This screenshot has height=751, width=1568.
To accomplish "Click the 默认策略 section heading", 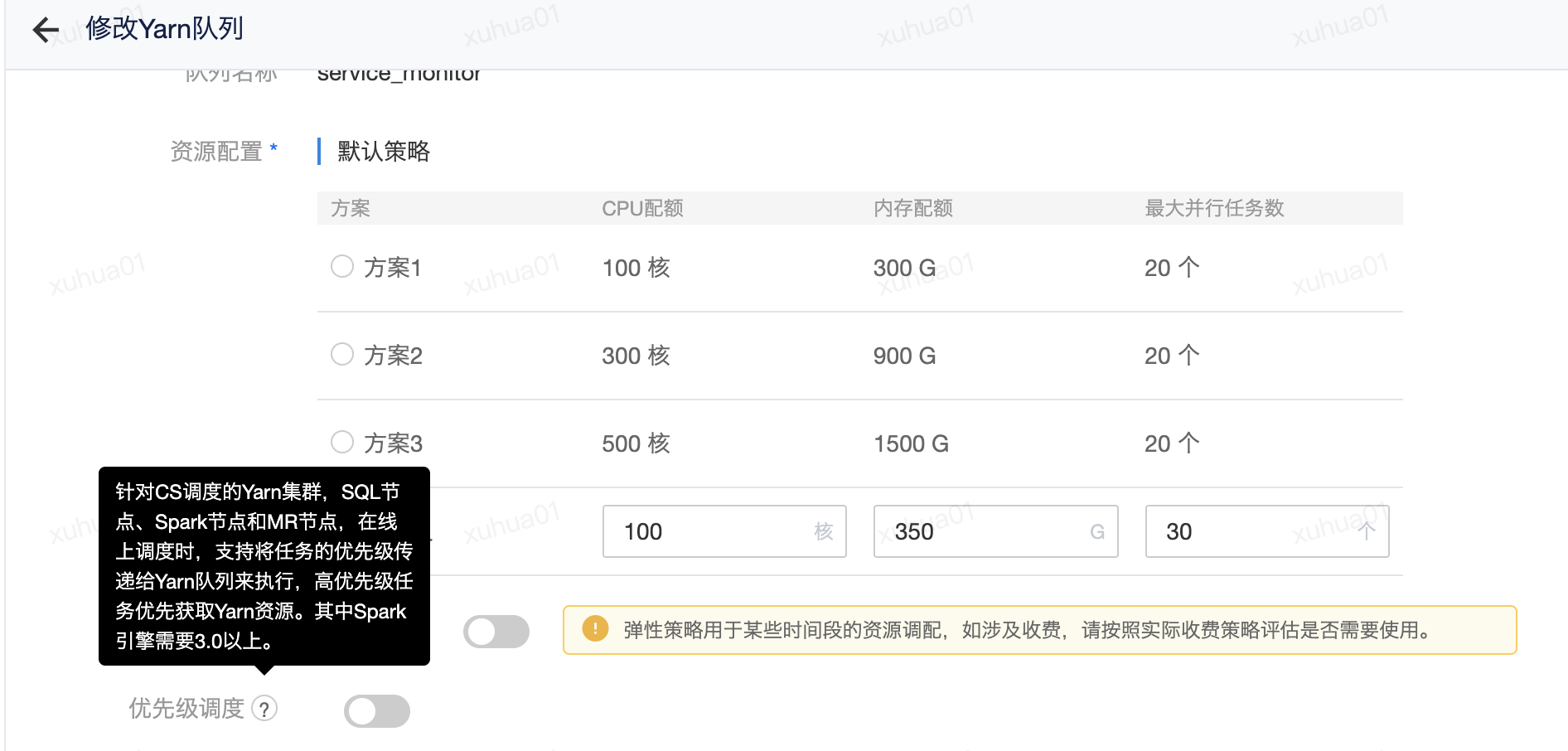I will click(x=384, y=152).
